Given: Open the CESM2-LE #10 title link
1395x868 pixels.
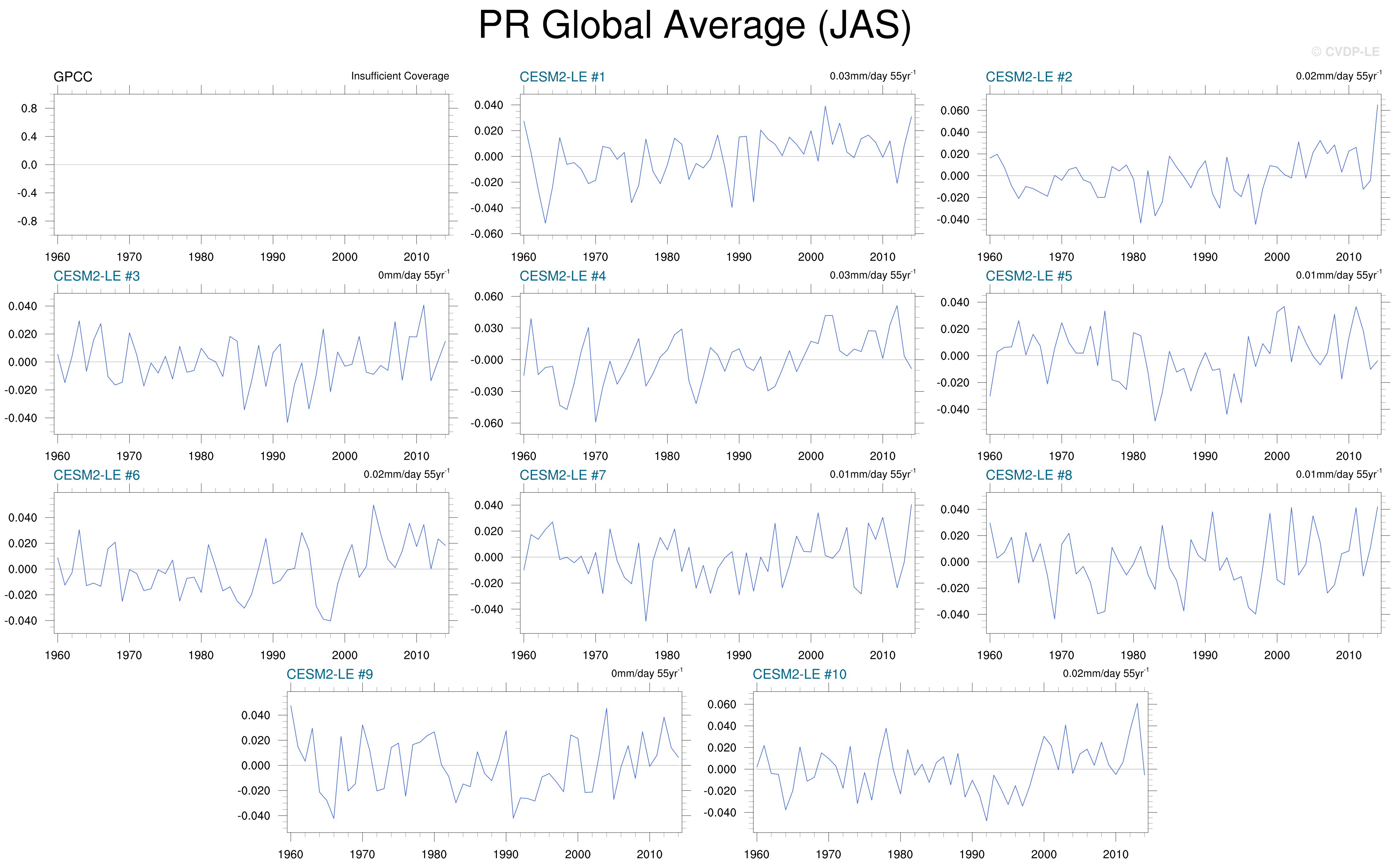Looking at the screenshot, I should click(799, 674).
